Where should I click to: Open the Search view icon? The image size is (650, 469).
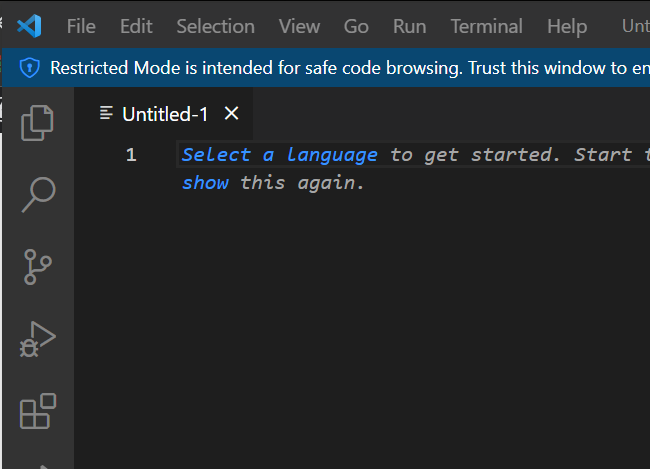coord(38,194)
